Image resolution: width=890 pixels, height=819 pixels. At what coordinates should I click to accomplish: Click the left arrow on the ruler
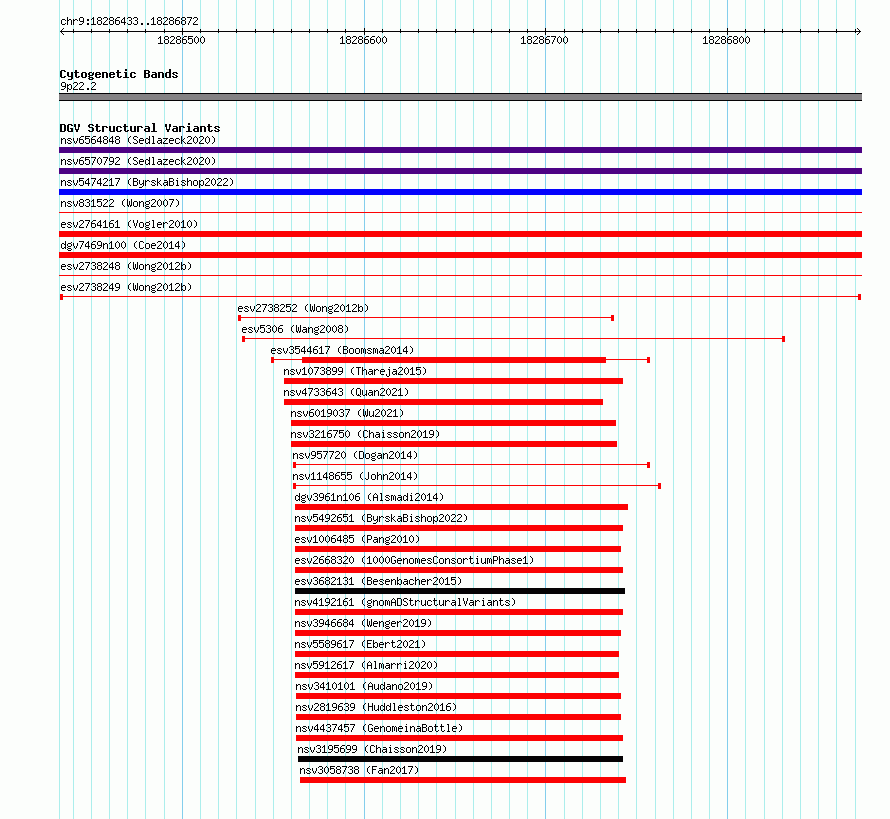coord(62,31)
